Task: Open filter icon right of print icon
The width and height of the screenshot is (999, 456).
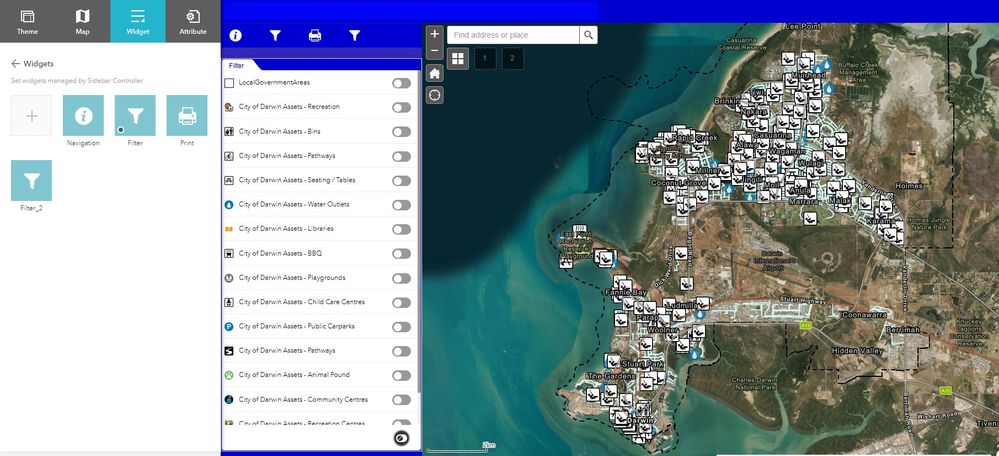Action: (x=355, y=36)
